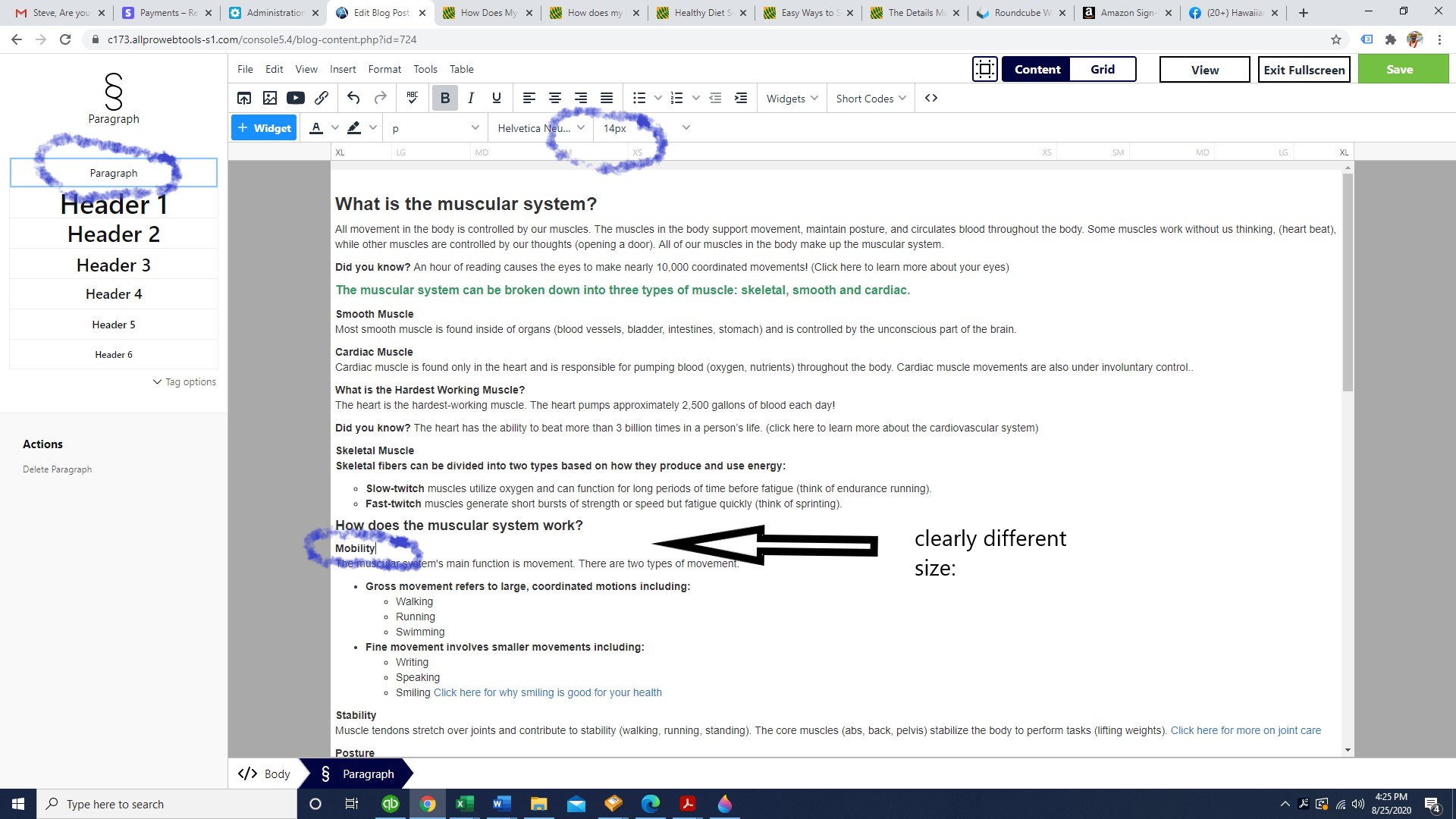
Task: Click the blue Widget add button
Action: click(x=264, y=128)
